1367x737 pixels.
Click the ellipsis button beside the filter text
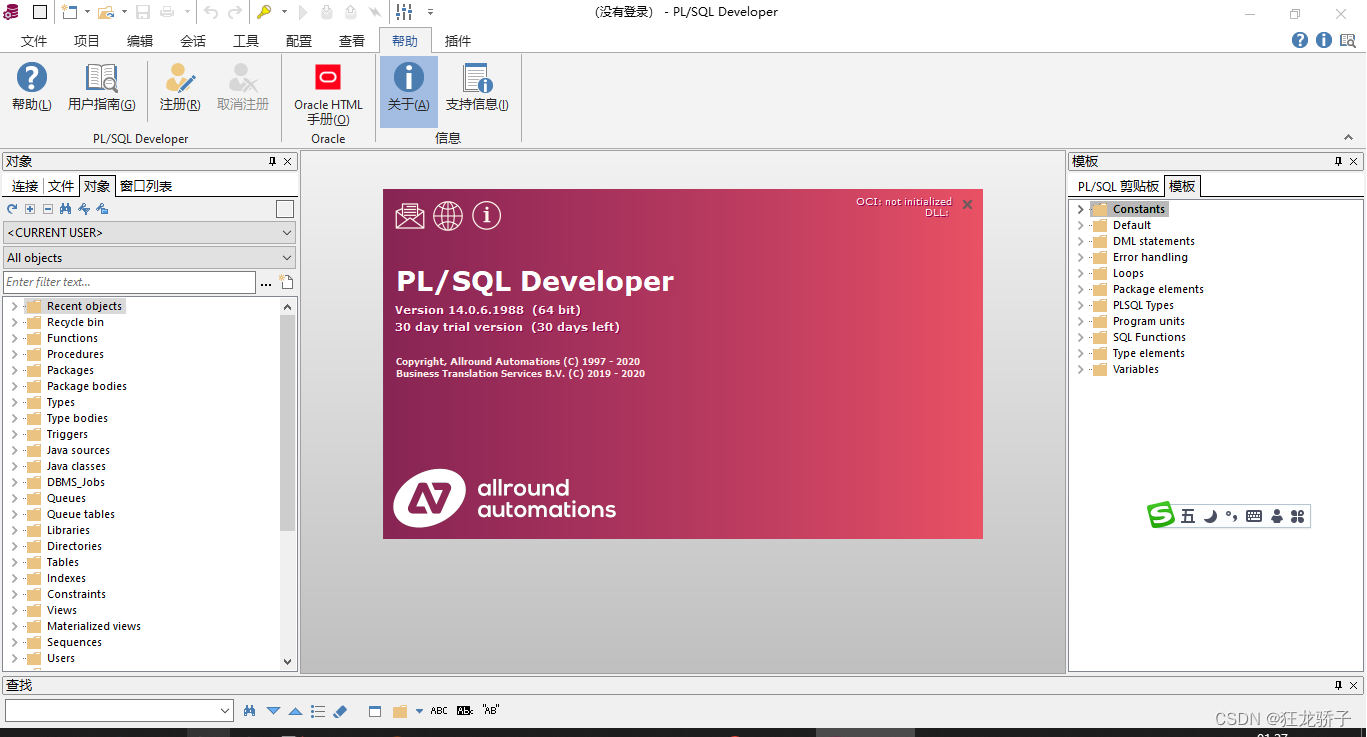point(266,283)
